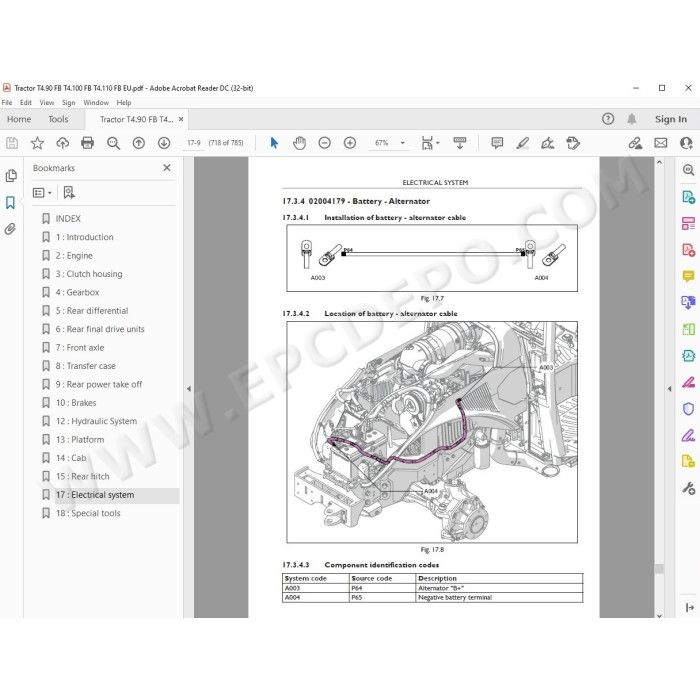Toggle the Bookmarks panel icon

point(10,202)
